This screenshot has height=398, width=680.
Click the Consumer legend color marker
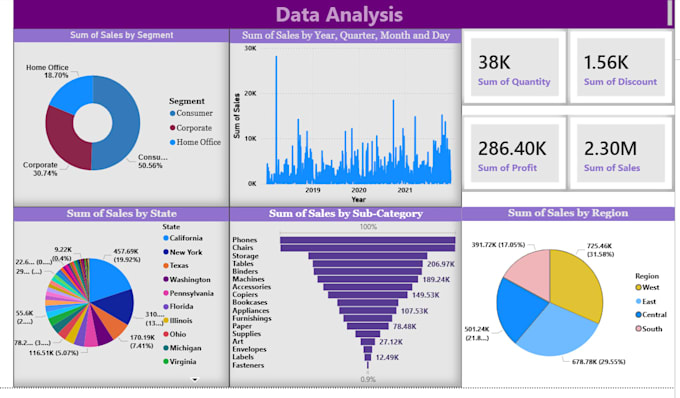172,113
